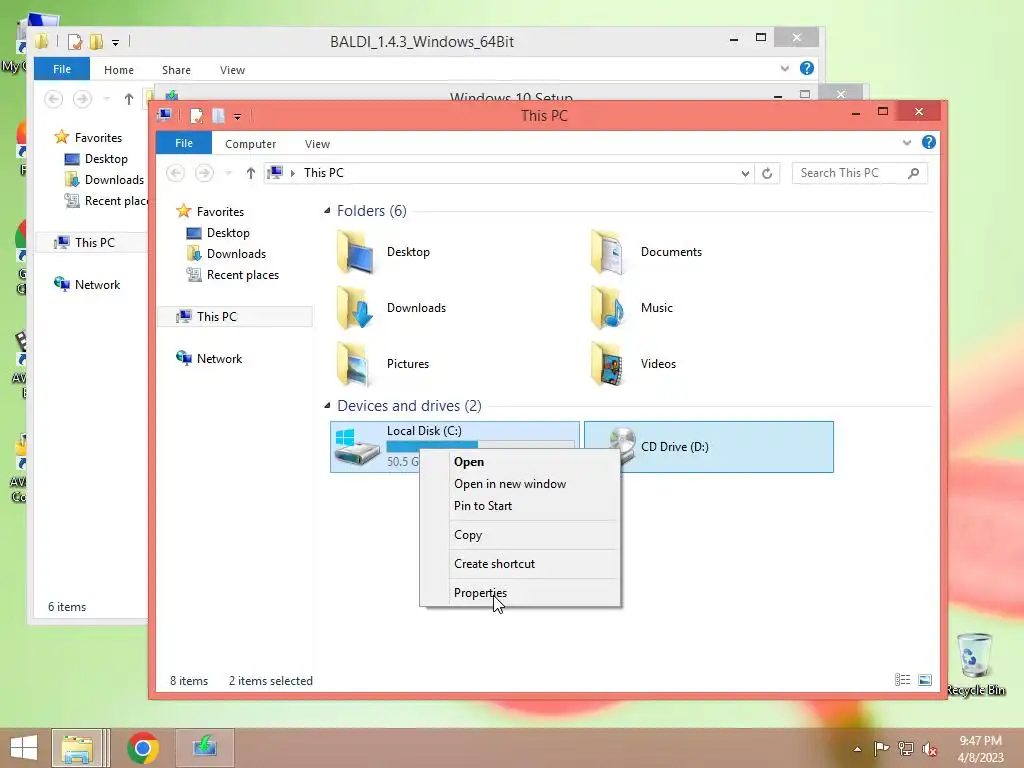
Task: Click taskbar clock showing 9:47 PM
Action: (980, 741)
